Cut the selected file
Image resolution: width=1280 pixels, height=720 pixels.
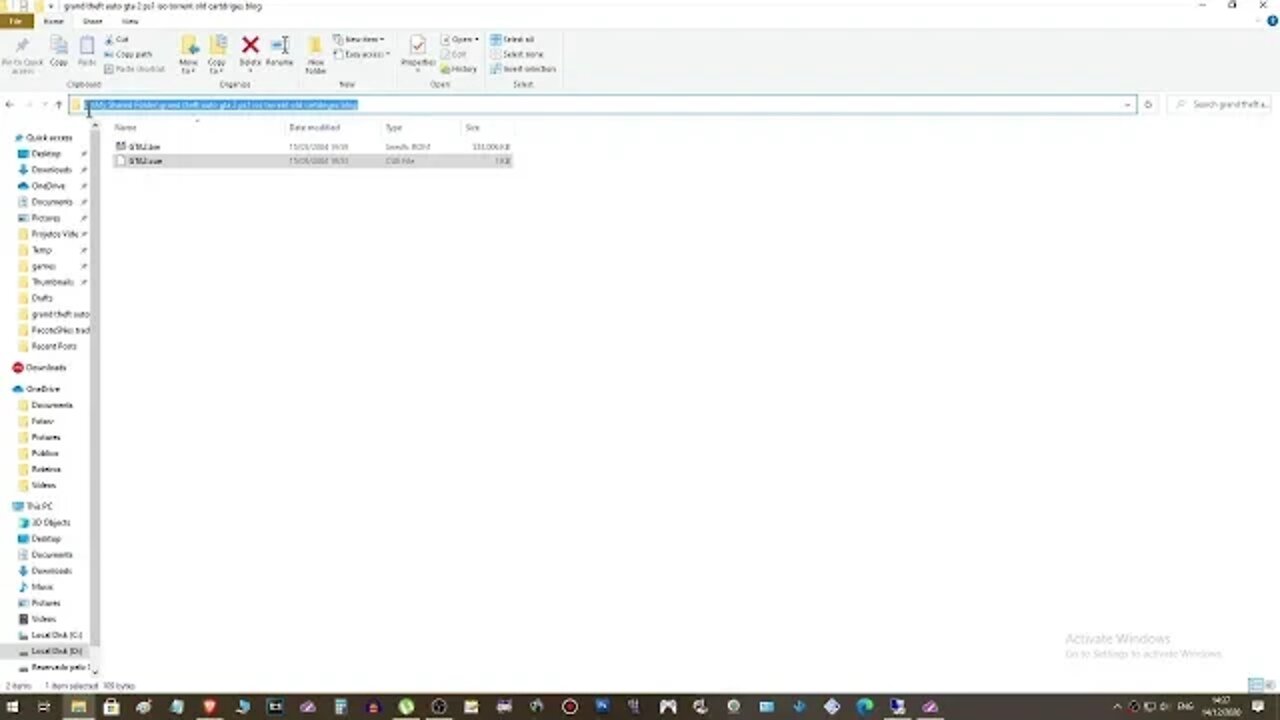click(117, 39)
